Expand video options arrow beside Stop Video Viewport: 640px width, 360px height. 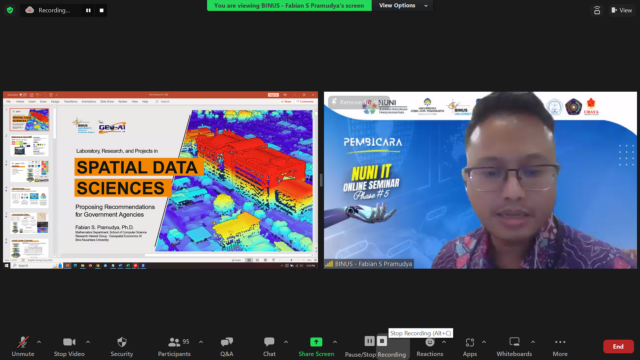pos(88,342)
